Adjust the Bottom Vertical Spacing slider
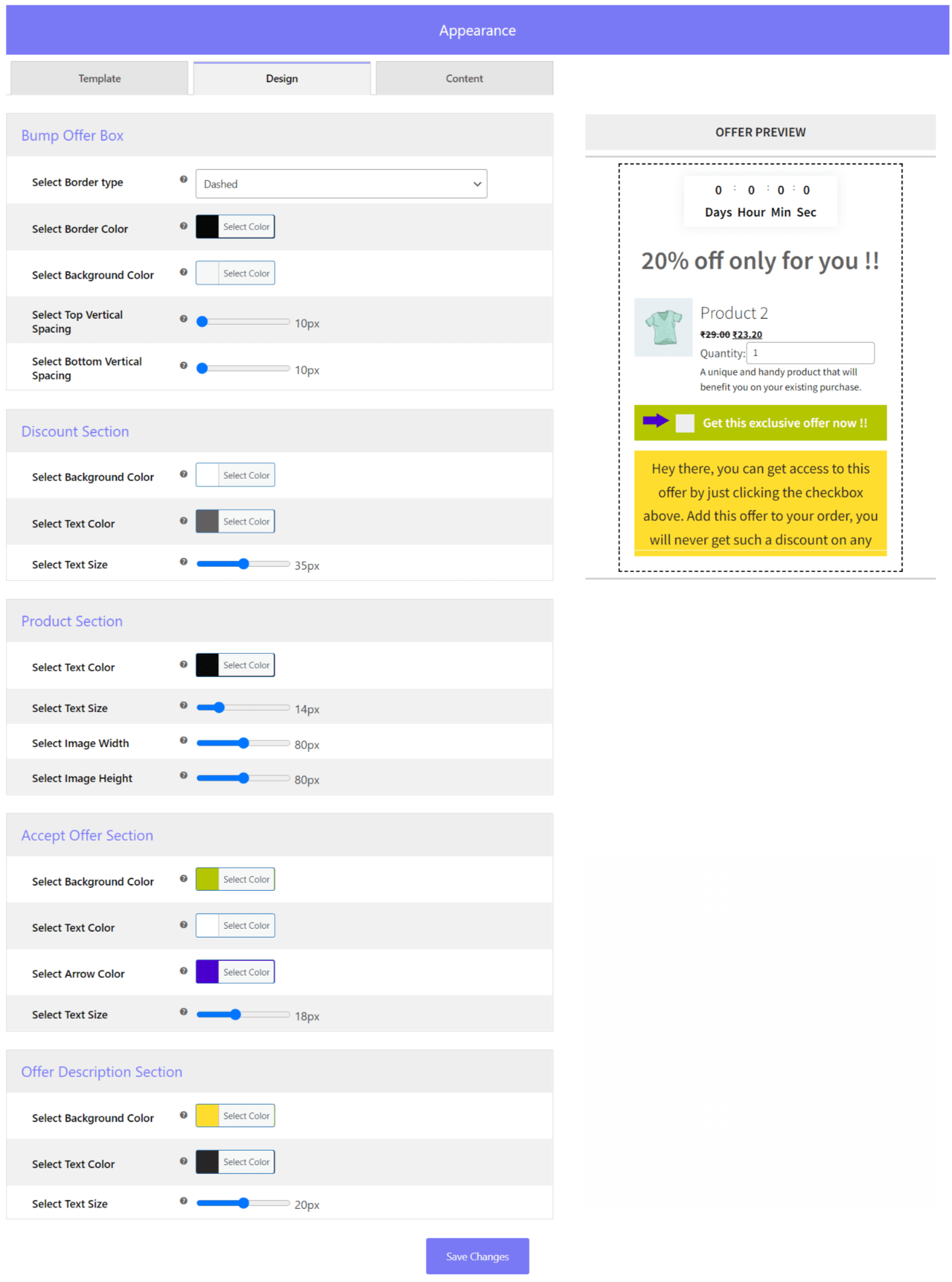952x1282 pixels. pos(243,368)
